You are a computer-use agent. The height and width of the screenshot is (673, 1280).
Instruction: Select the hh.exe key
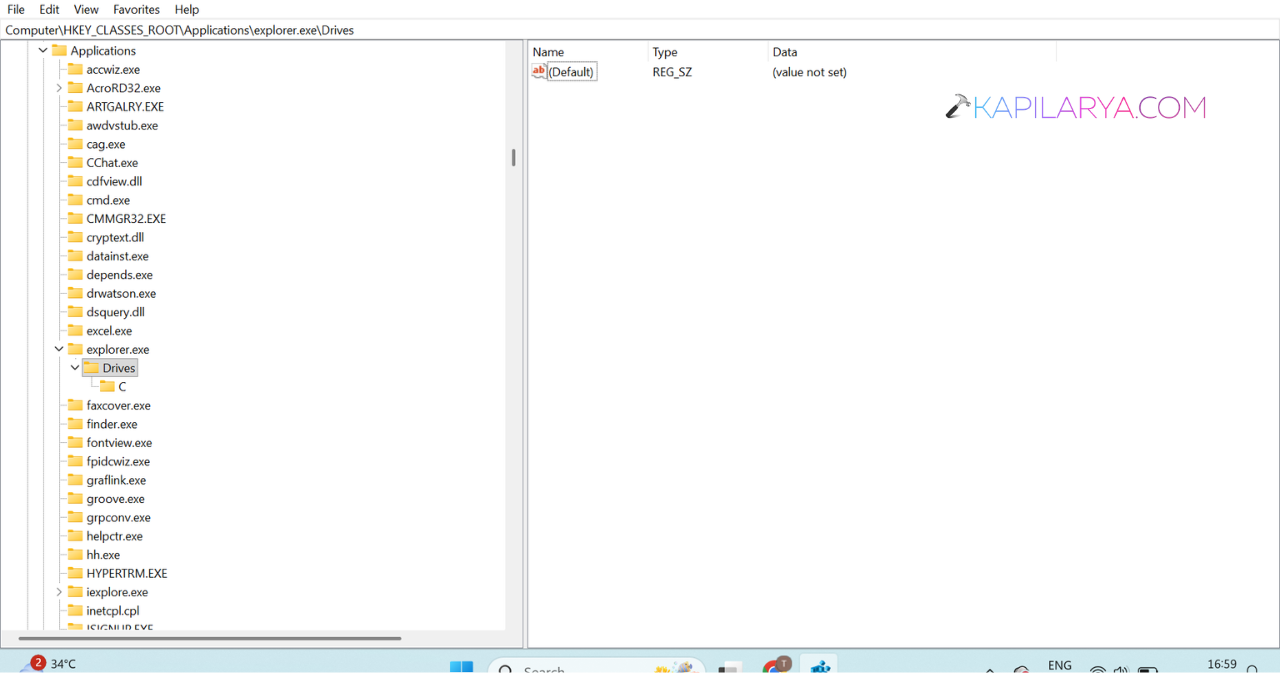(x=103, y=555)
